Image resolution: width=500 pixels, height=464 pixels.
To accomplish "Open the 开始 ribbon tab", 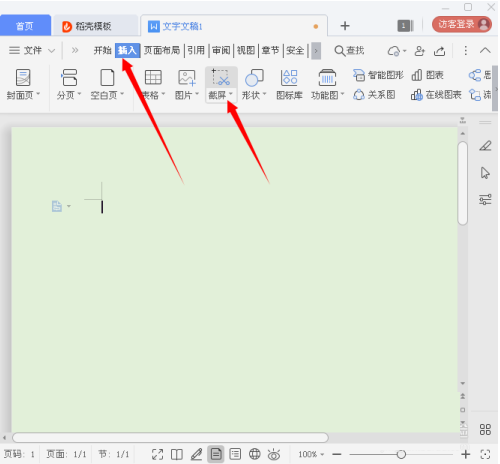I will (102, 51).
